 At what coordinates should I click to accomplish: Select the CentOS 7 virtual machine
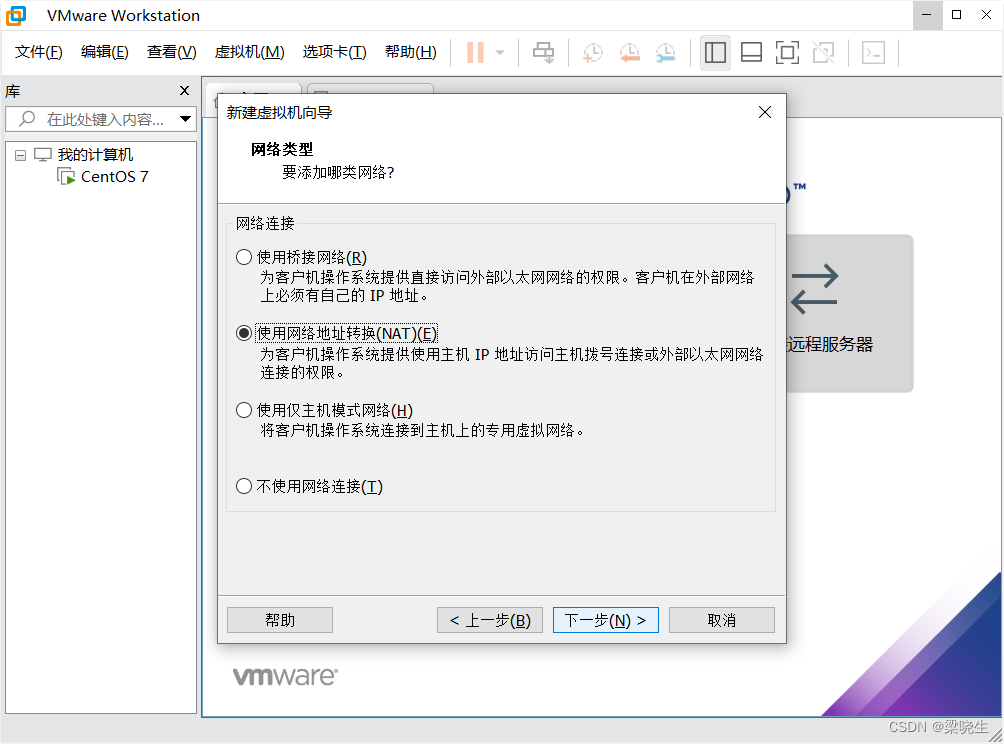click(115, 177)
